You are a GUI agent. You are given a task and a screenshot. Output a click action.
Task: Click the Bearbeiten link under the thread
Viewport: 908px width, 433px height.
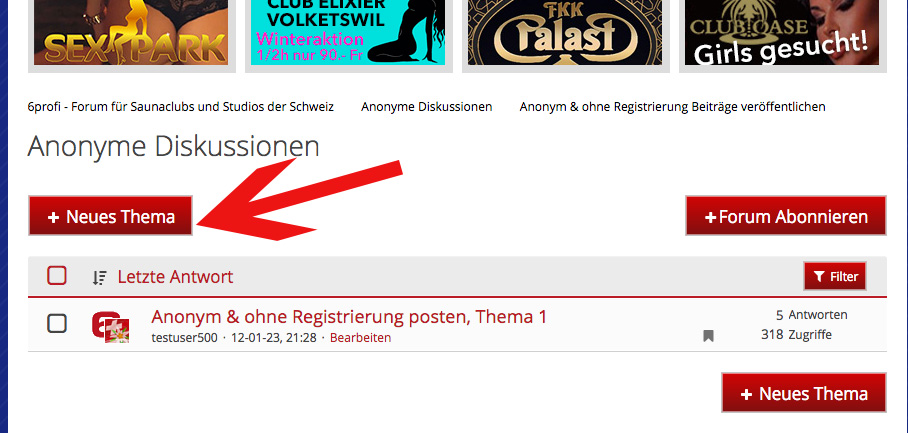pos(360,337)
